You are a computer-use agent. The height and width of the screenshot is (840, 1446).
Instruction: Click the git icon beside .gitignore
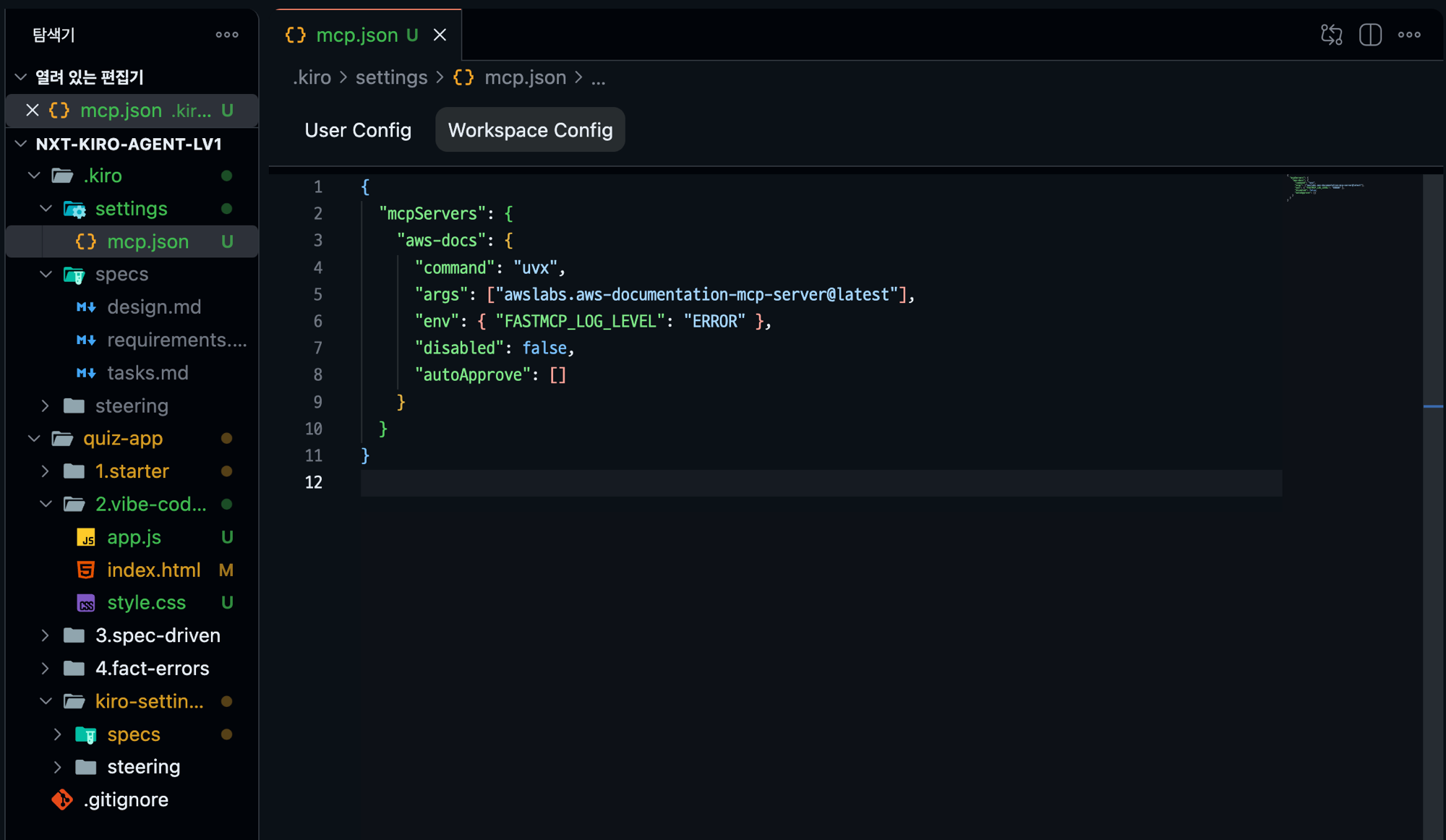pos(62,800)
